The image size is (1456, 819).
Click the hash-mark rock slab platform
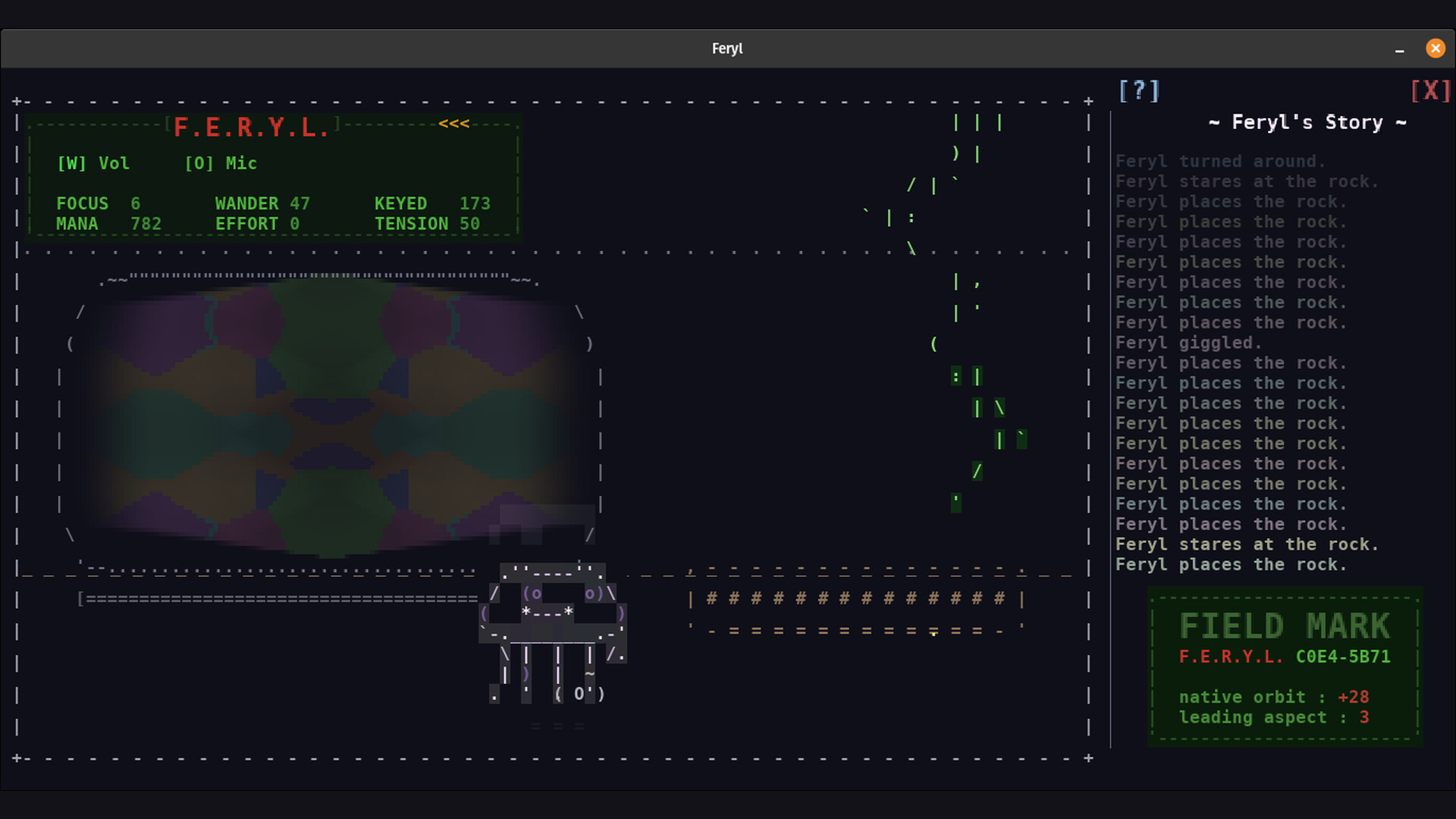[855, 599]
